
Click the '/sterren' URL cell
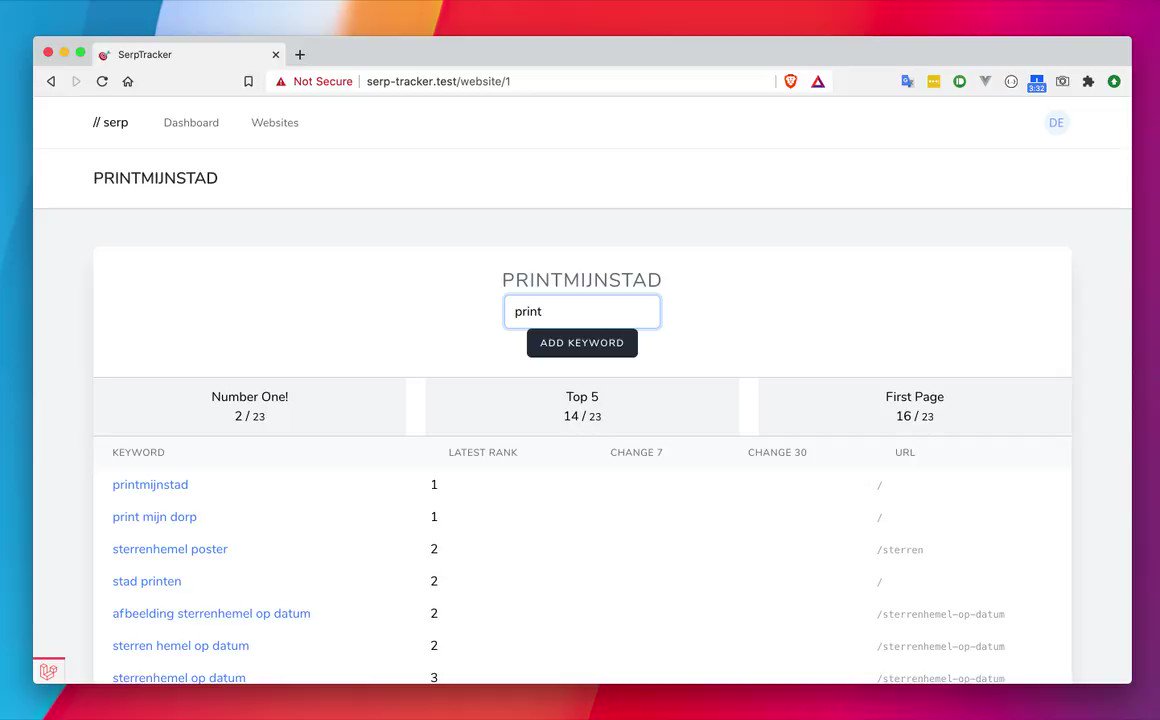(900, 550)
